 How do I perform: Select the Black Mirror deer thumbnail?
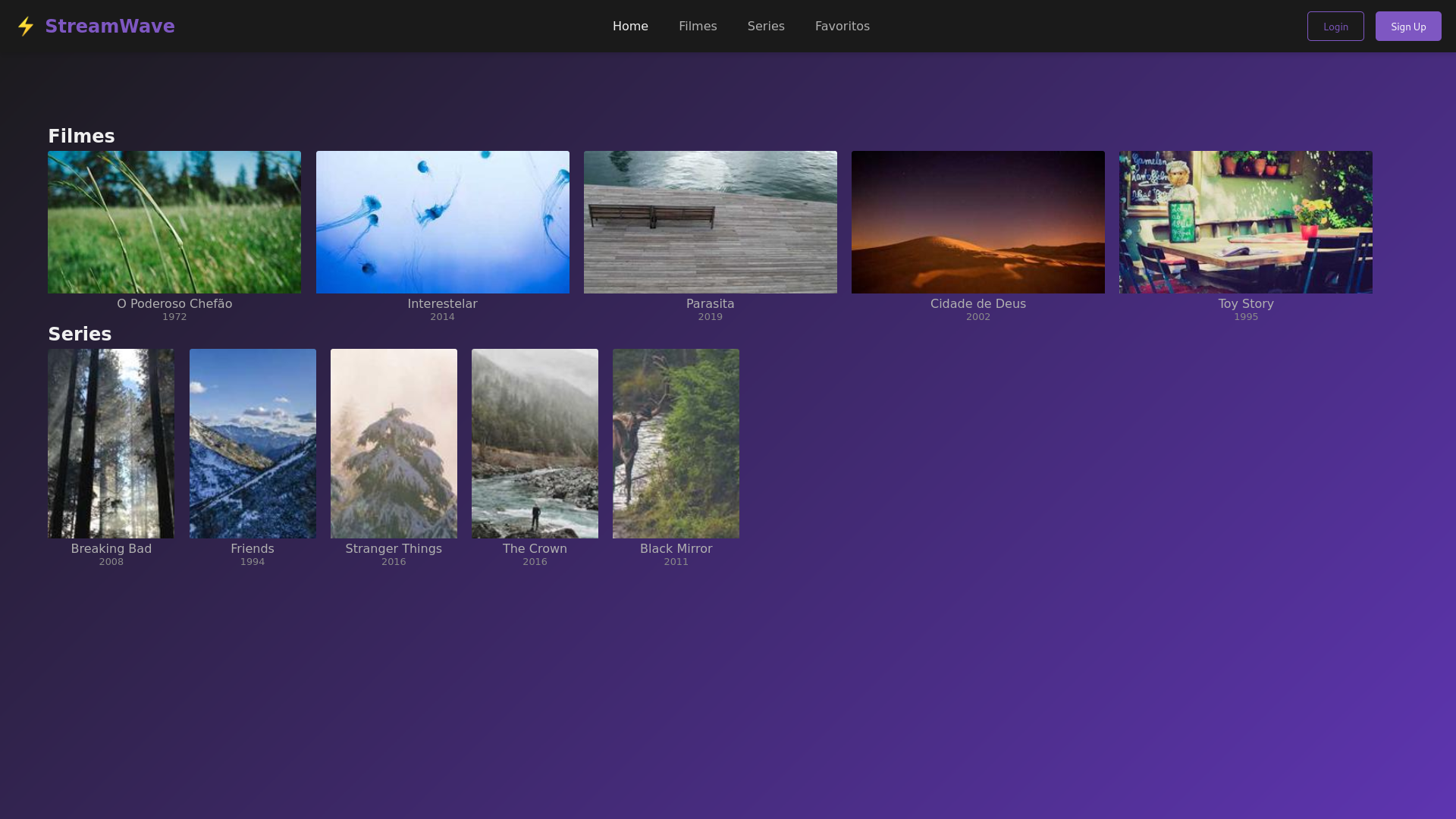676,444
